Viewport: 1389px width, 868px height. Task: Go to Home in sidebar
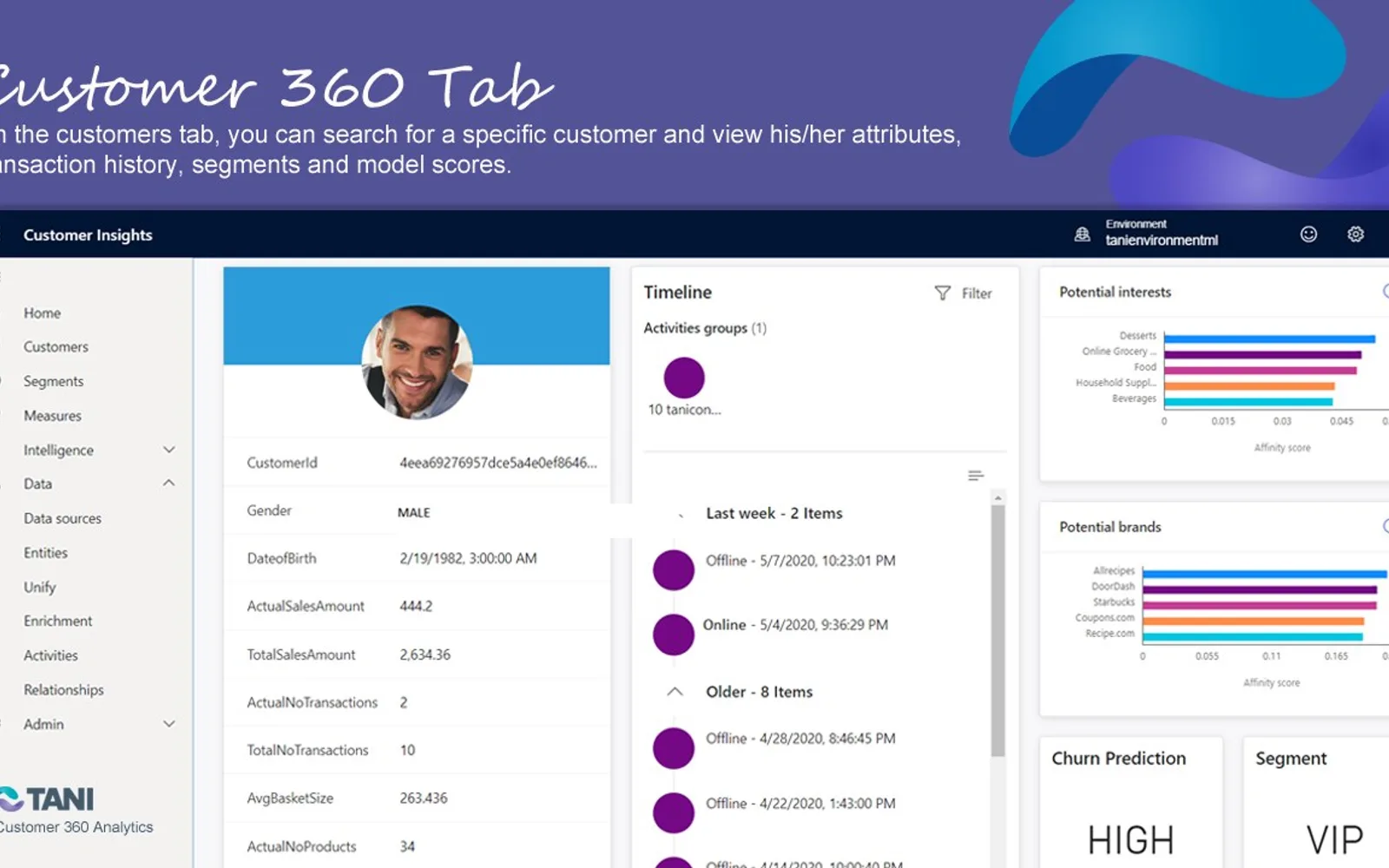pyautogui.click(x=43, y=312)
